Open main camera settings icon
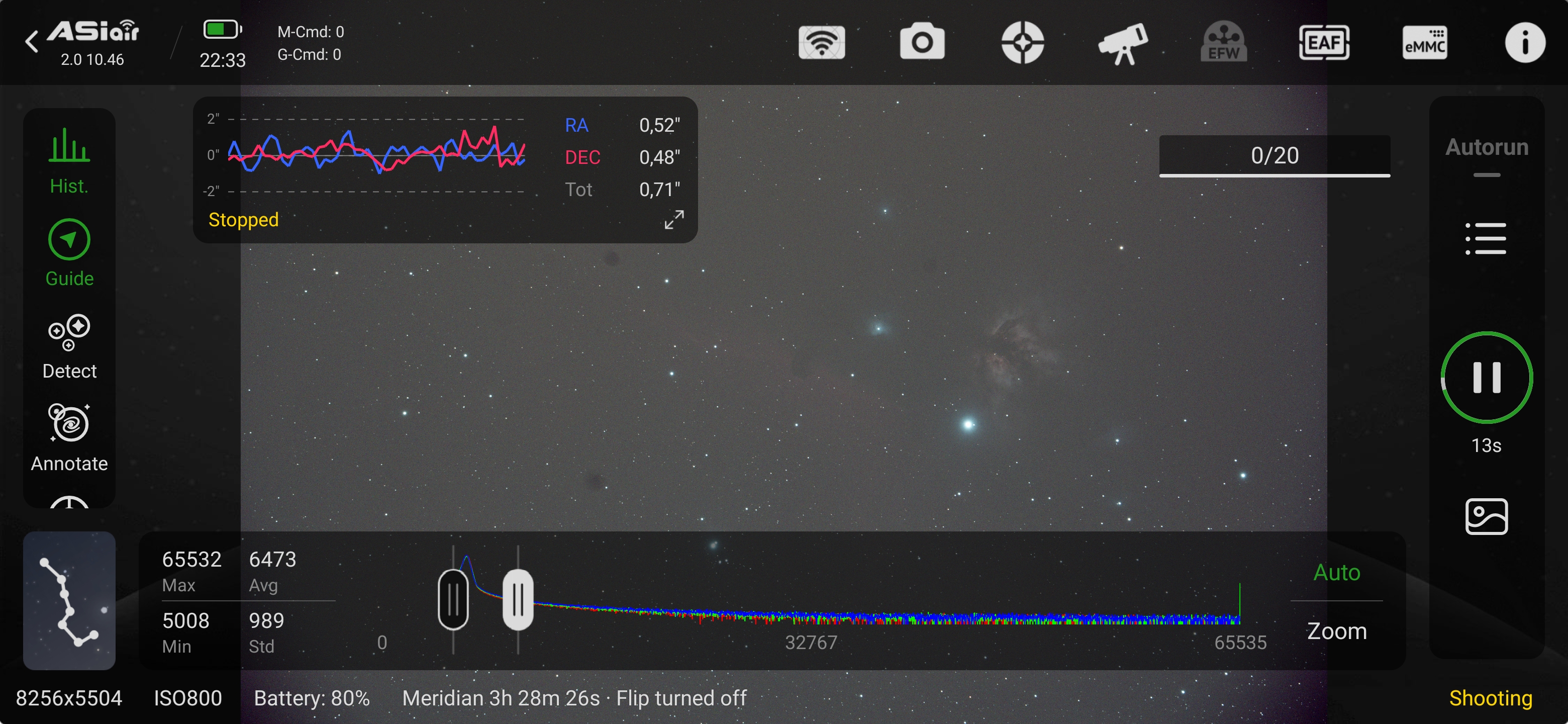Viewport: 1568px width, 724px height. [x=922, y=43]
